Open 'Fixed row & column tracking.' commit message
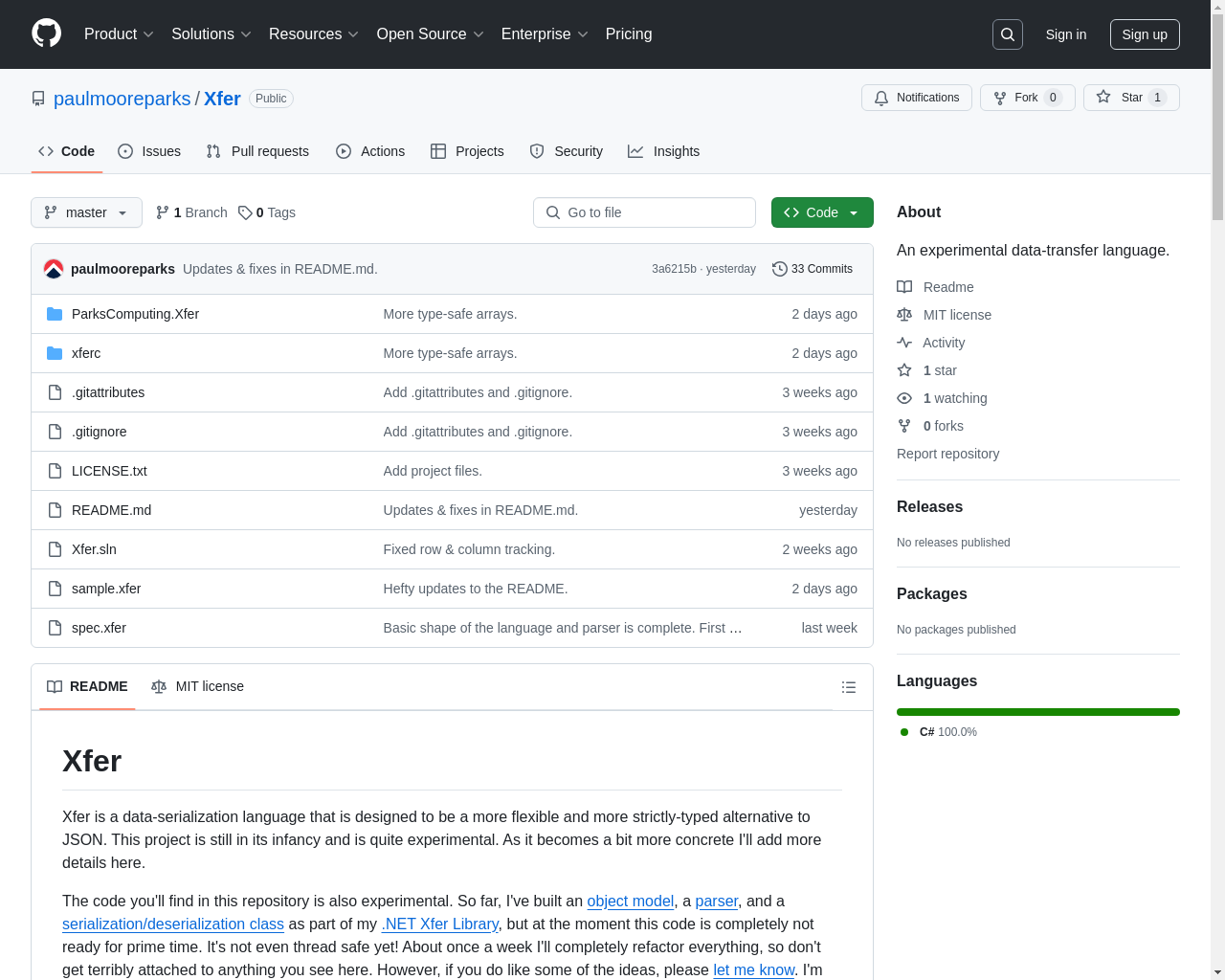The height and width of the screenshot is (980, 1225). click(x=469, y=549)
